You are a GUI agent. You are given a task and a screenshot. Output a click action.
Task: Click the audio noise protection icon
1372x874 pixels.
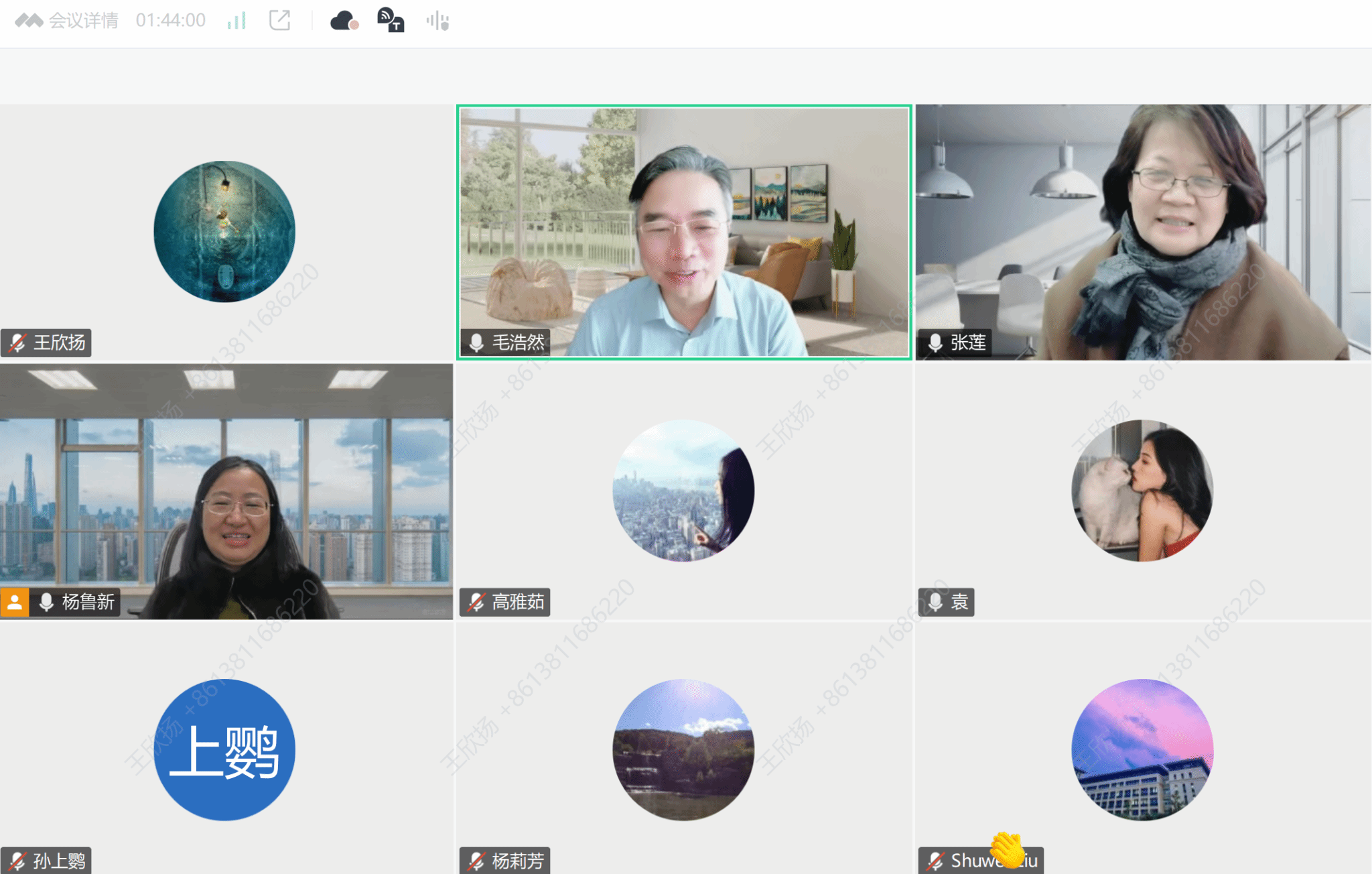pyautogui.click(x=437, y=21)
